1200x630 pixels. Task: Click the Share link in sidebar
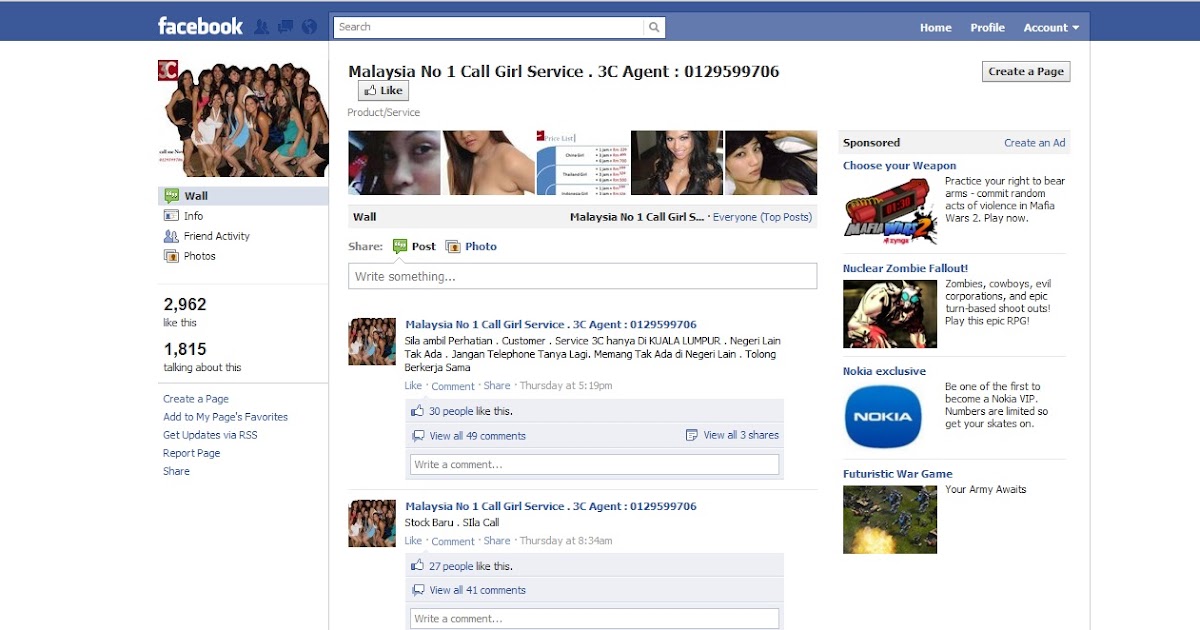(176, 471)
